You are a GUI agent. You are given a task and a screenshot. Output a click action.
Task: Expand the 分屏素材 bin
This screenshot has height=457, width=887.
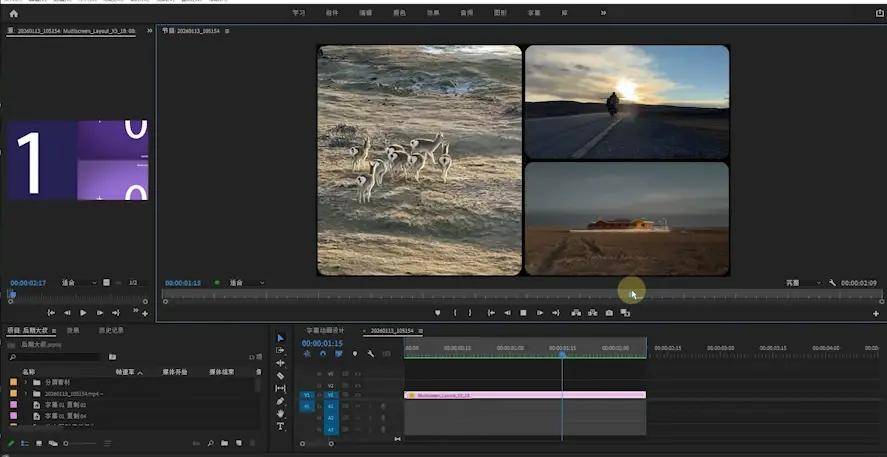[x=25, y=382]
